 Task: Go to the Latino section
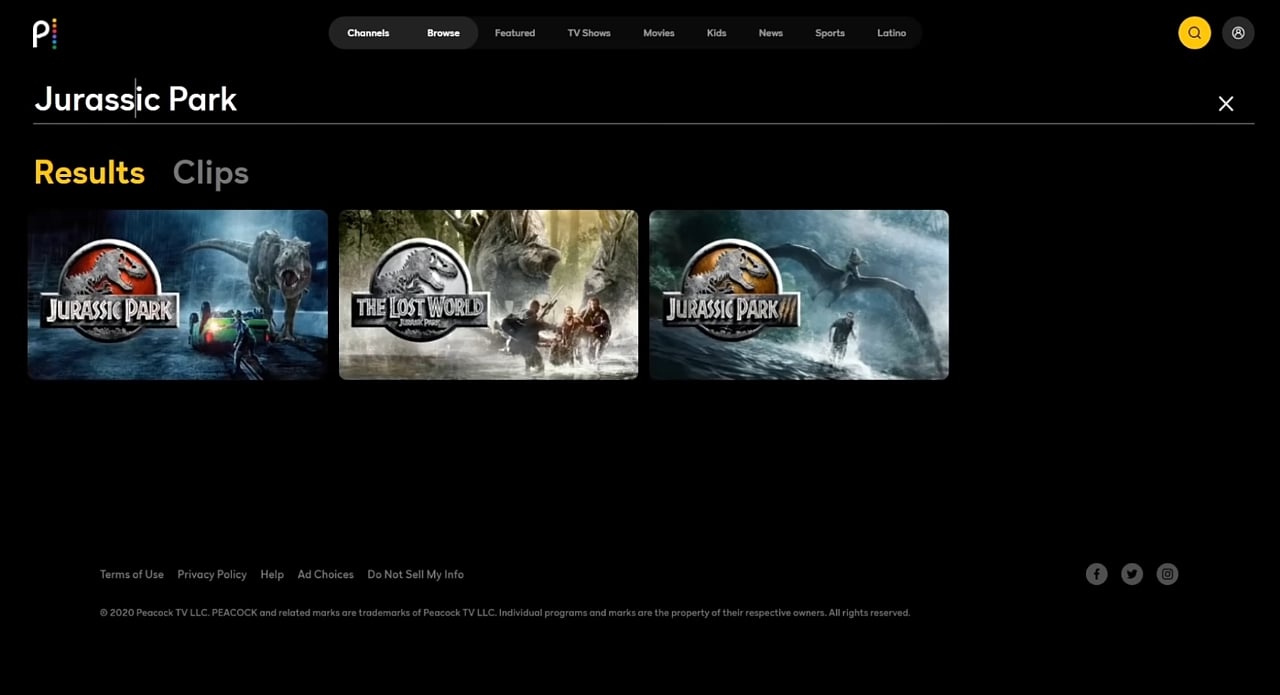[x=892, y=33]
